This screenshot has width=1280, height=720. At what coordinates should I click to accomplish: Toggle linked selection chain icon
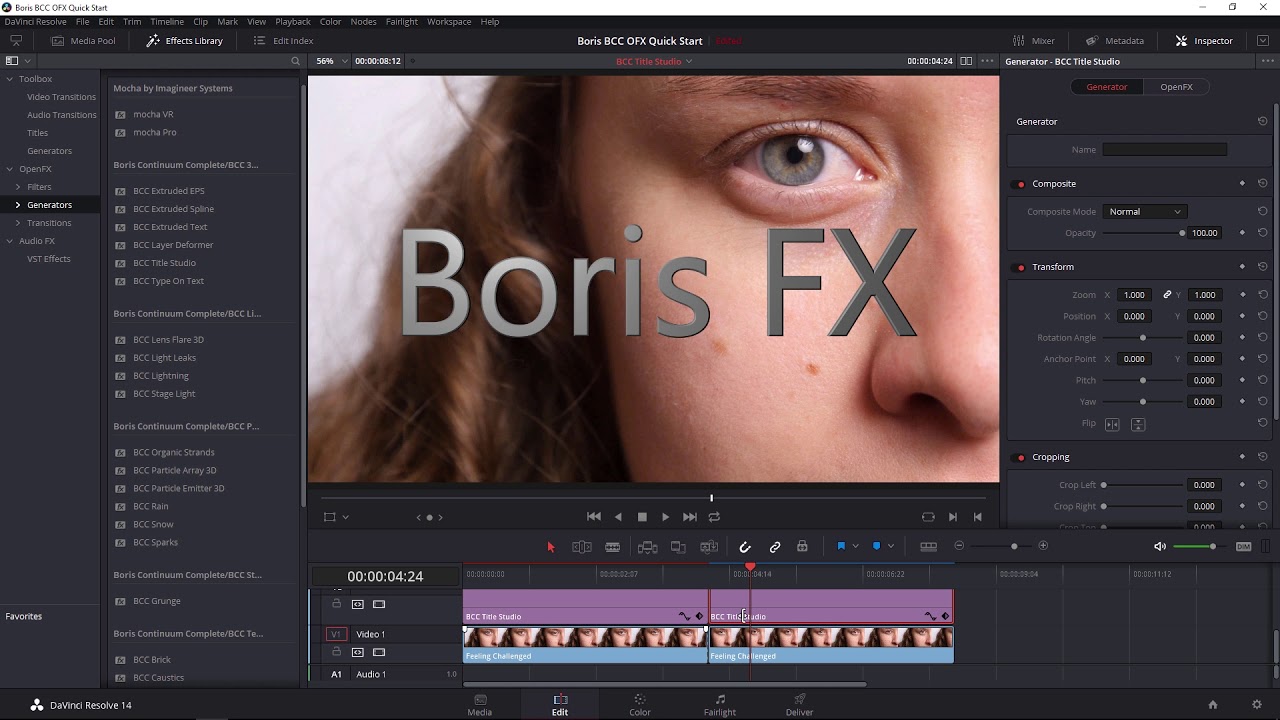pyautogui.click(x=775, y=546)
